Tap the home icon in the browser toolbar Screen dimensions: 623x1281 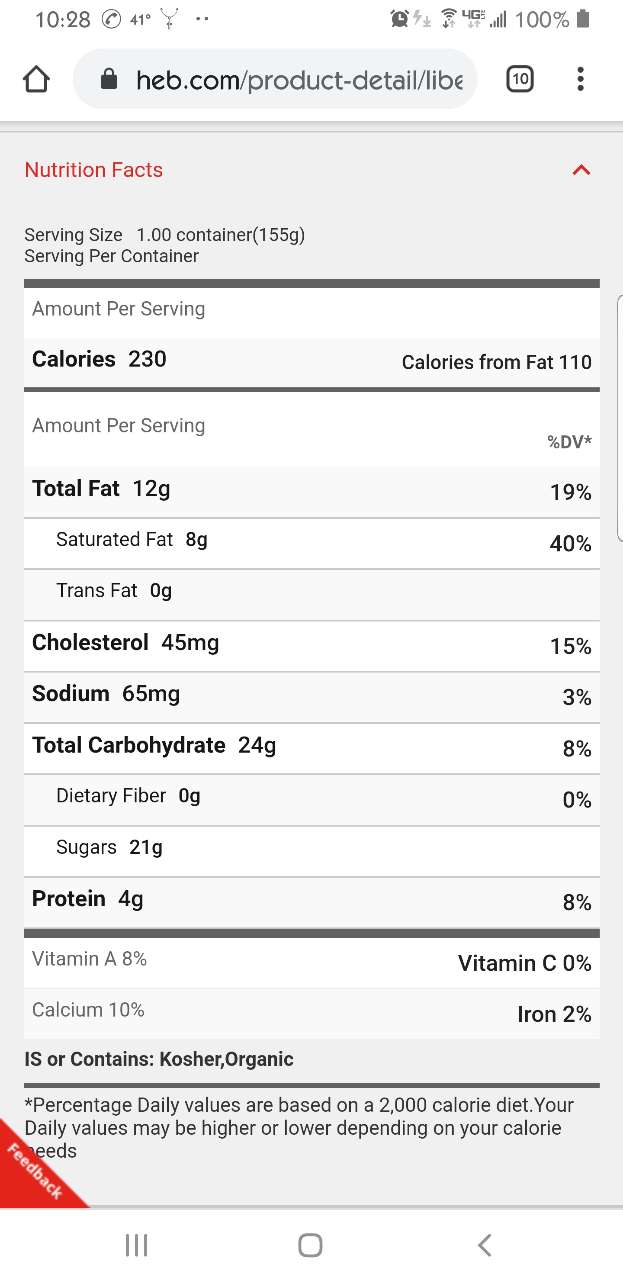pos(36,78)
